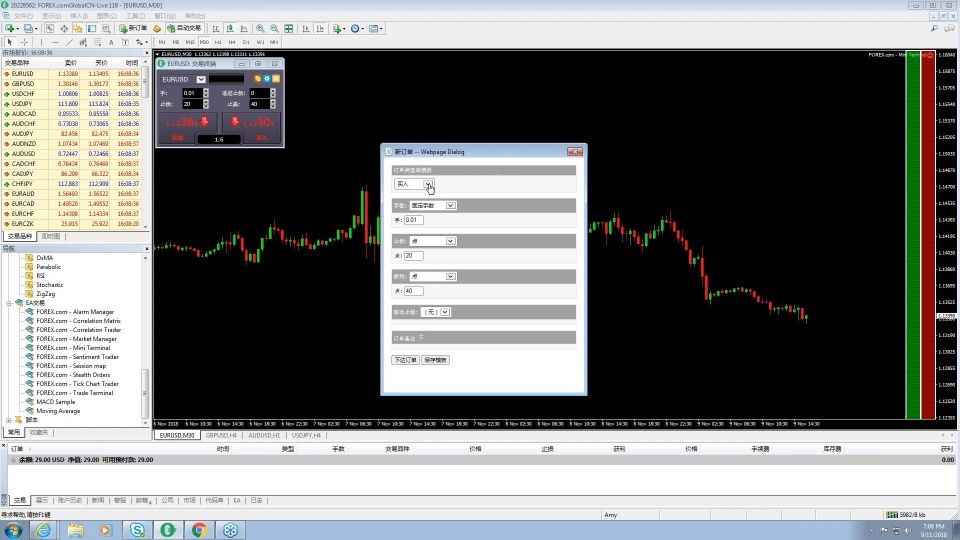This screenshot has width=960, height=540.
Task: Switch chart to the M30 timeframe
Action: [204, 42]
